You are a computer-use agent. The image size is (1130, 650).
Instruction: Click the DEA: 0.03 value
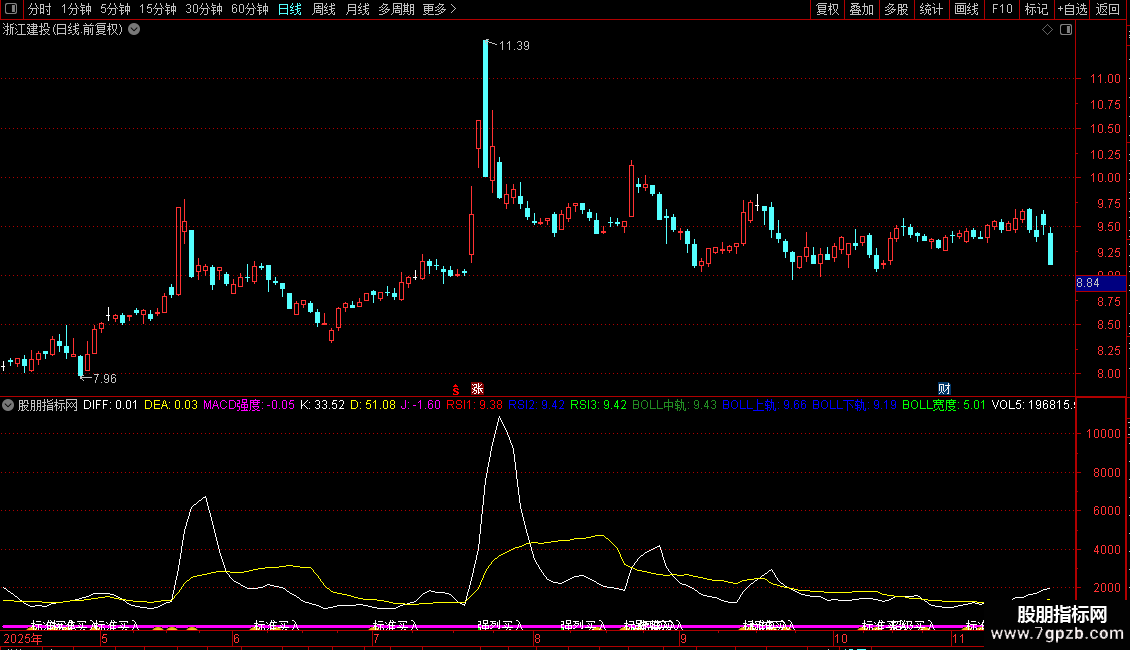point(171,405)
